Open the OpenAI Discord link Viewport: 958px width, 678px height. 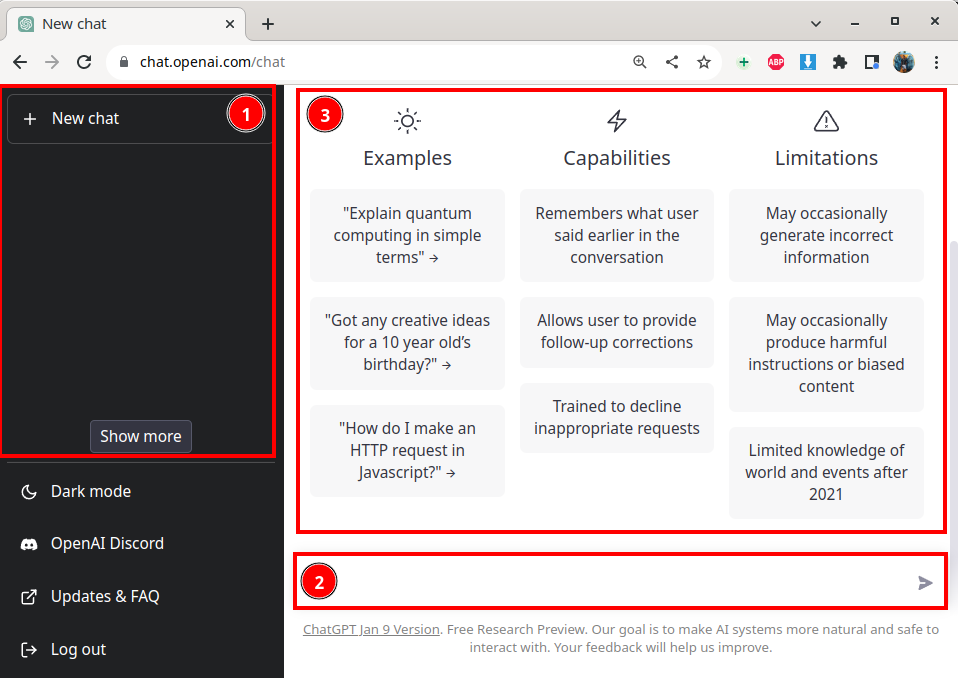(x=141, y=544)
